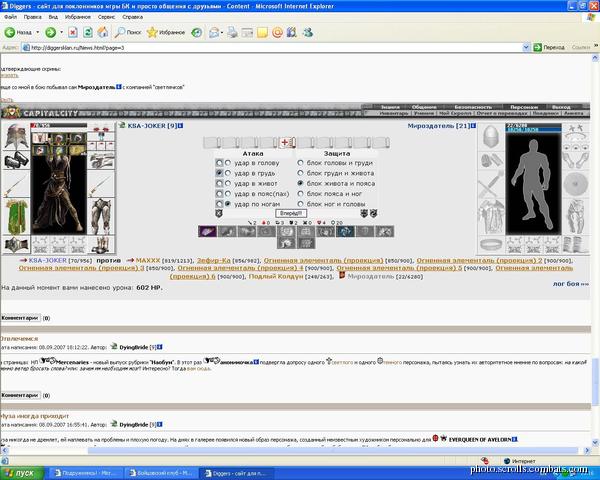This screenshot has height=480, width=600.
Task: Open the Правка menu
Action: 33,17
